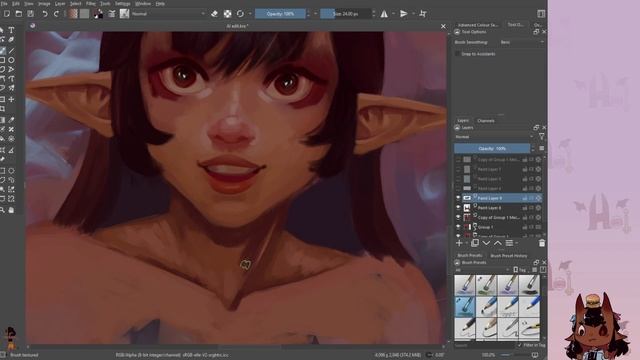Viewport: 640px width, 360px height.
Task: Duplicate the selected layer
Action: [475, 243]
